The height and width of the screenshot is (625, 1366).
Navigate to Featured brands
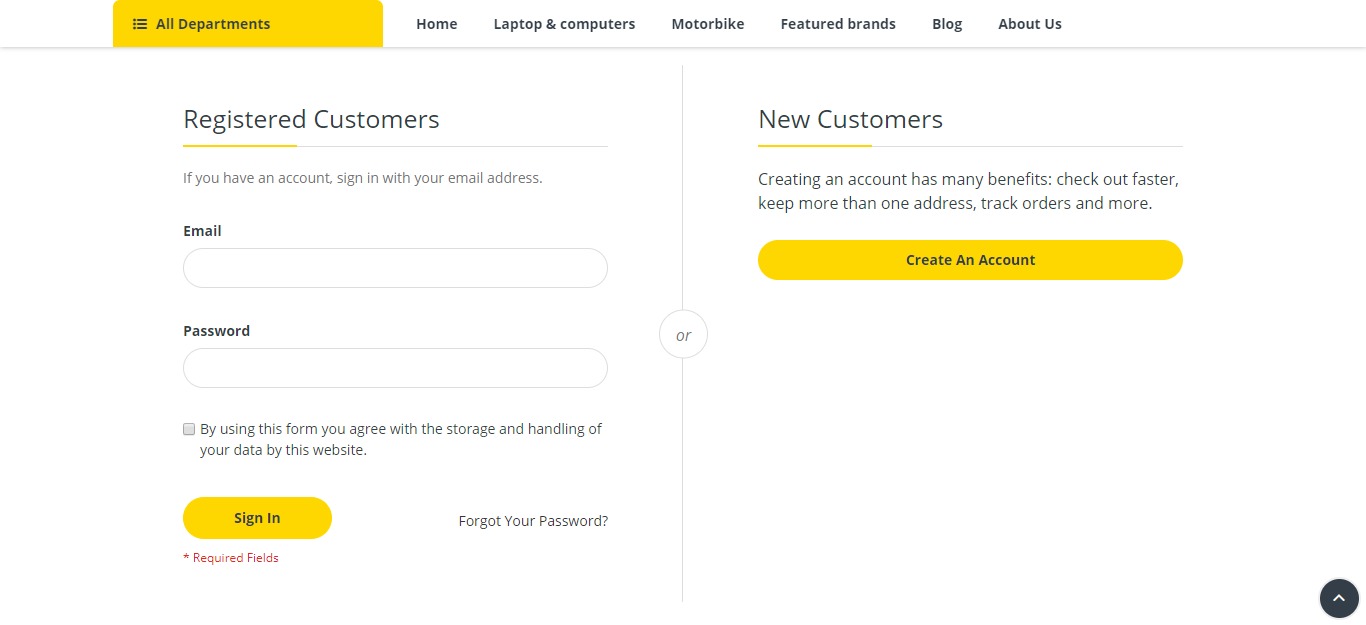coord(838,24)
